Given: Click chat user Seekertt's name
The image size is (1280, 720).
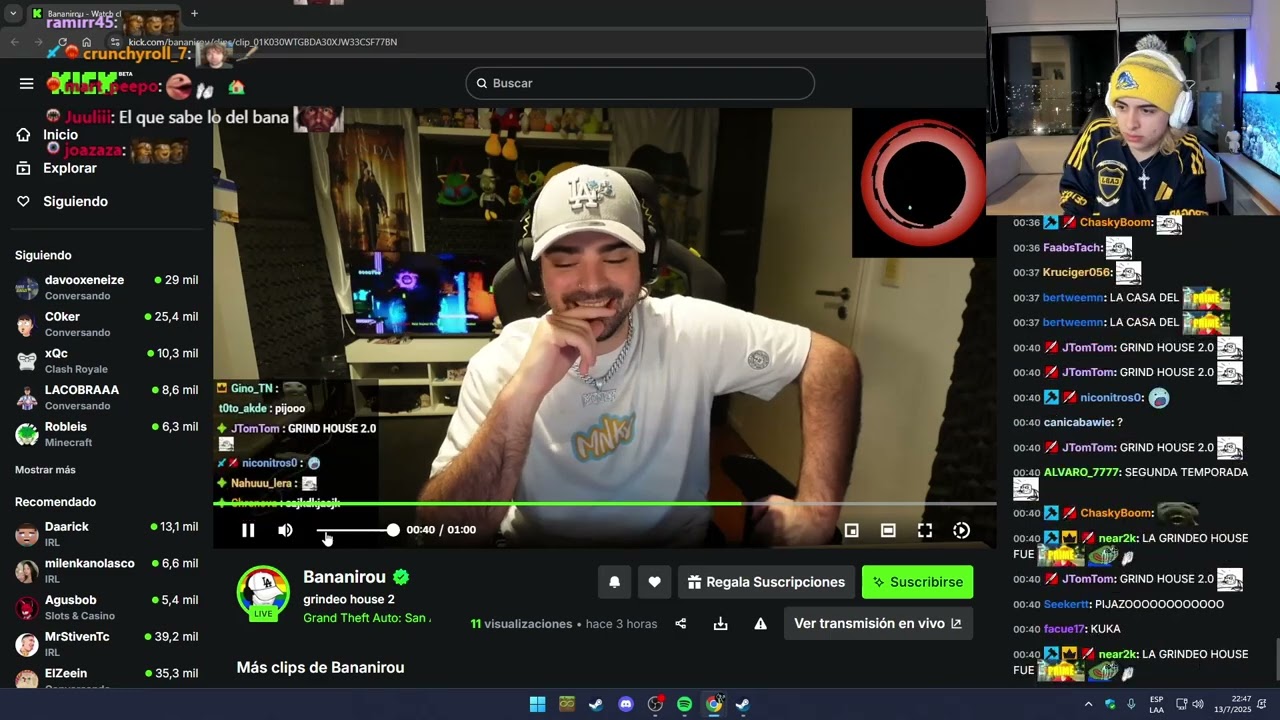Looking at the screenshot, I should (1066, 604).
